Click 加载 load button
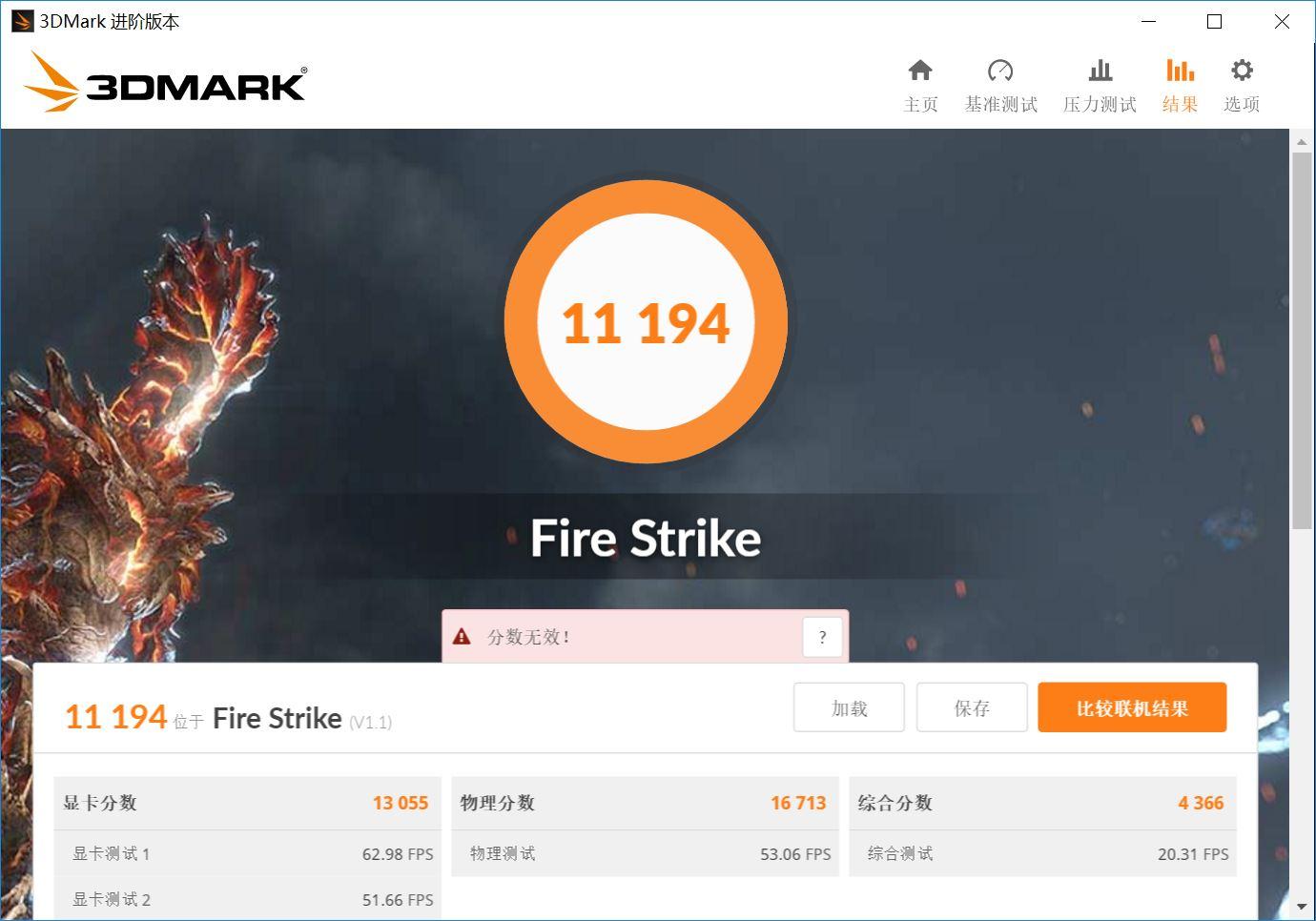 pyautogui.click(x=849, y=707)
